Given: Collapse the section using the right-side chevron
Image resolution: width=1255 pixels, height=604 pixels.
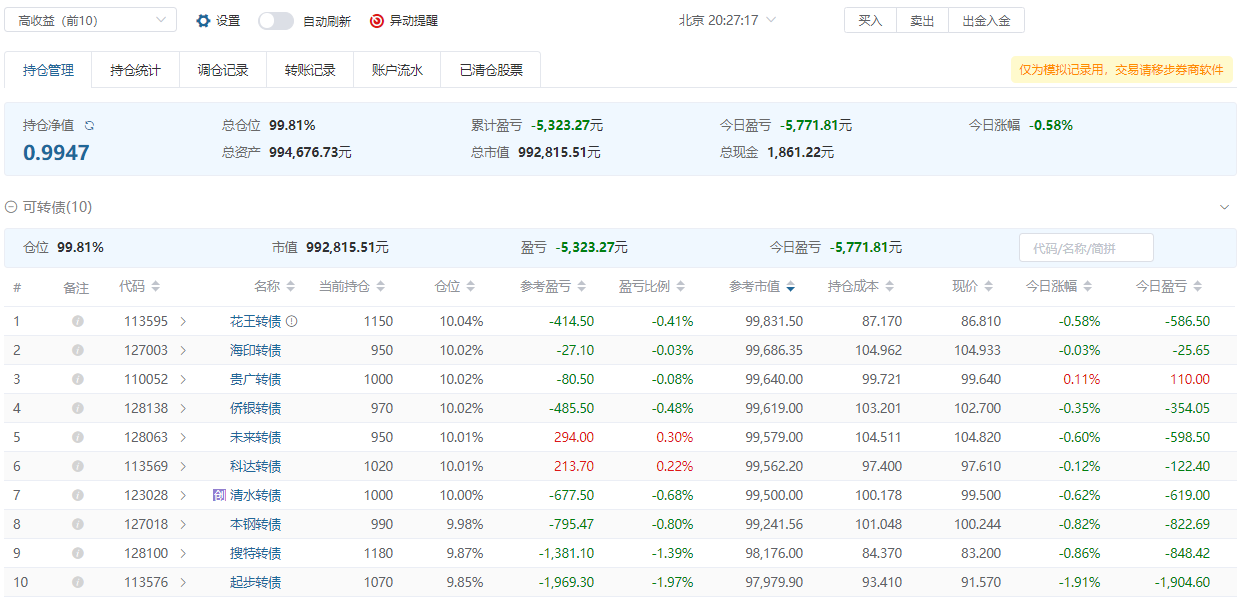Looking at the screenshot, I should (1224, 207).
